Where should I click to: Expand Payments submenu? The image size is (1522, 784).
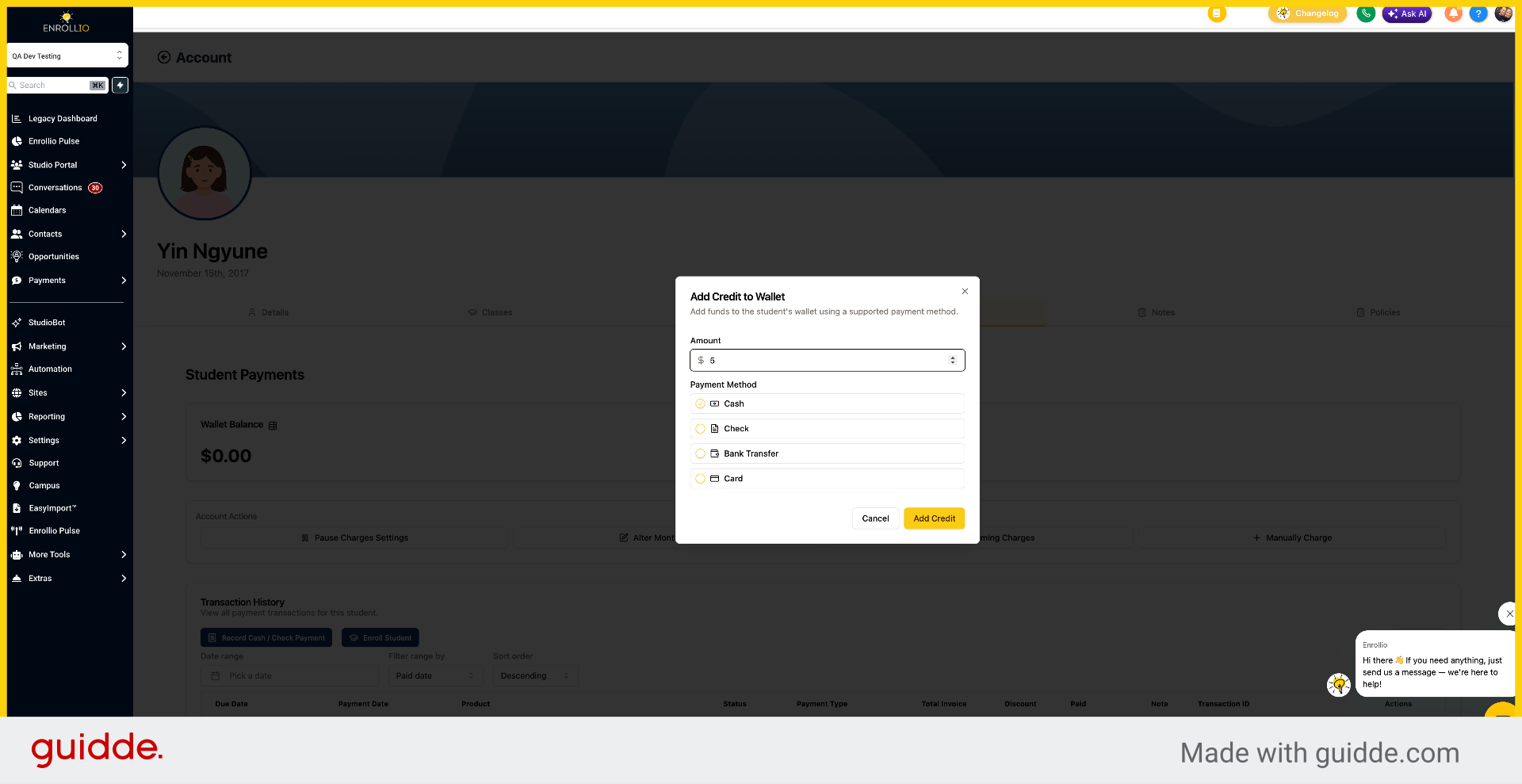click(x=124, y=281)
